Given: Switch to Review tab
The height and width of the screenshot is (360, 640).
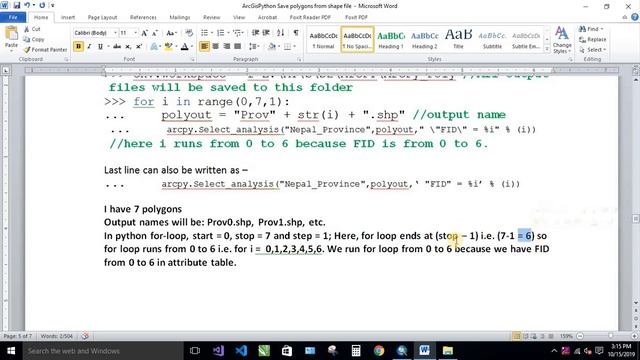Looking at the screenshot, I should pyautogui.click(x=211, y=17).
